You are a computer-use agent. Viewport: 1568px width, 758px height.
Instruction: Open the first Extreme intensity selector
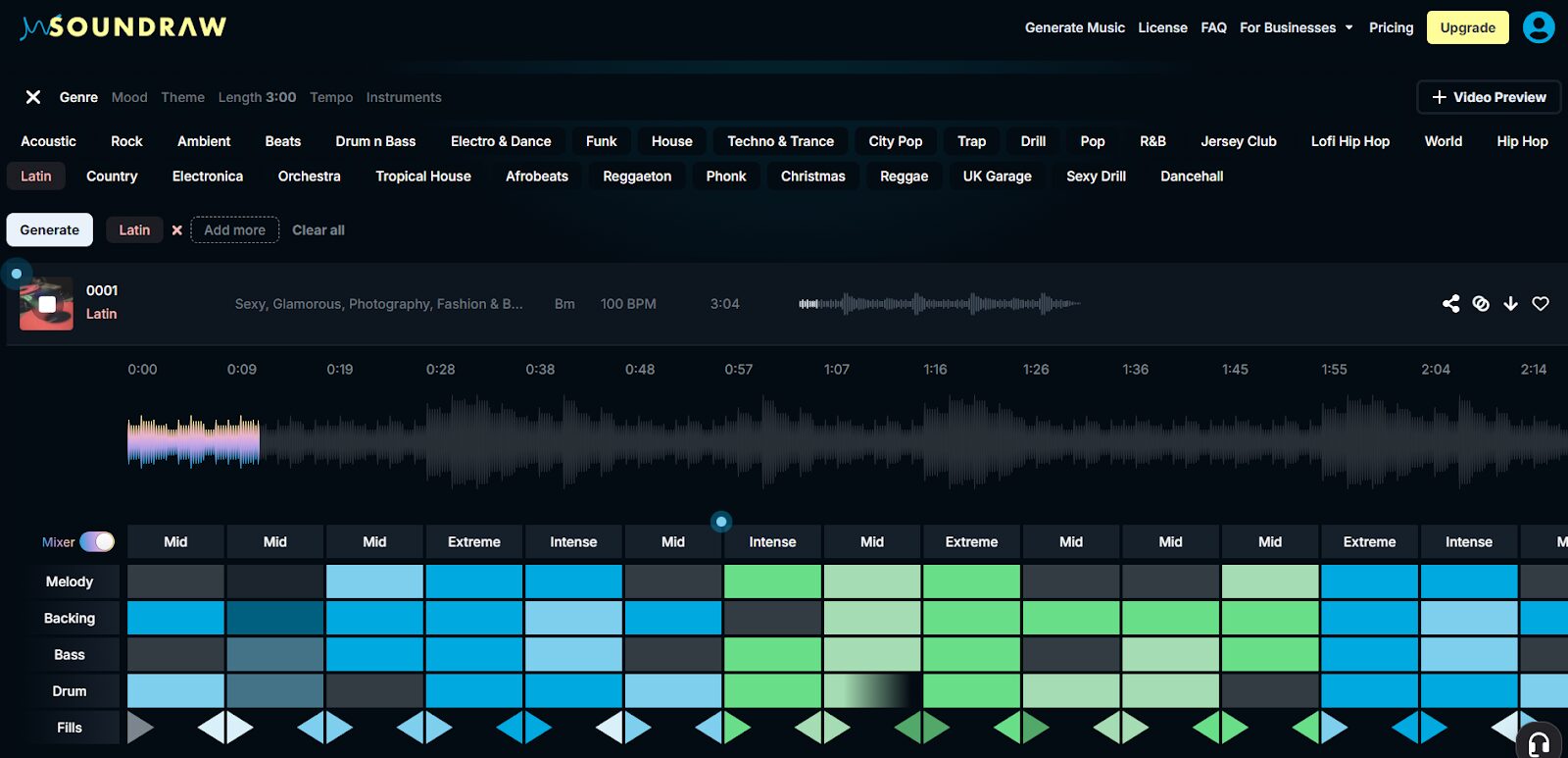pyautogui.click(x=473, y=542)
